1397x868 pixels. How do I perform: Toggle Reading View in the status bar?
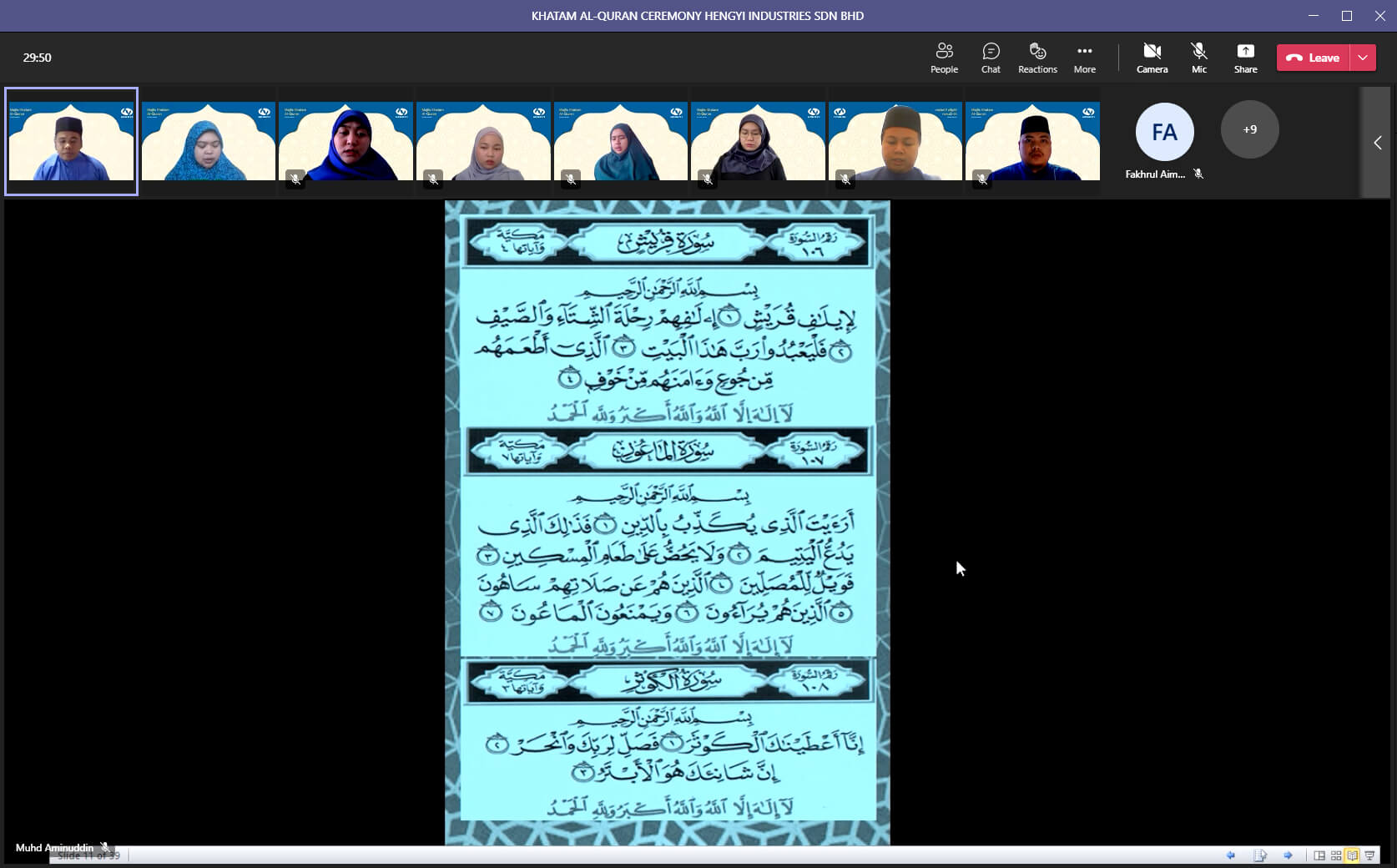point(1352,855)
